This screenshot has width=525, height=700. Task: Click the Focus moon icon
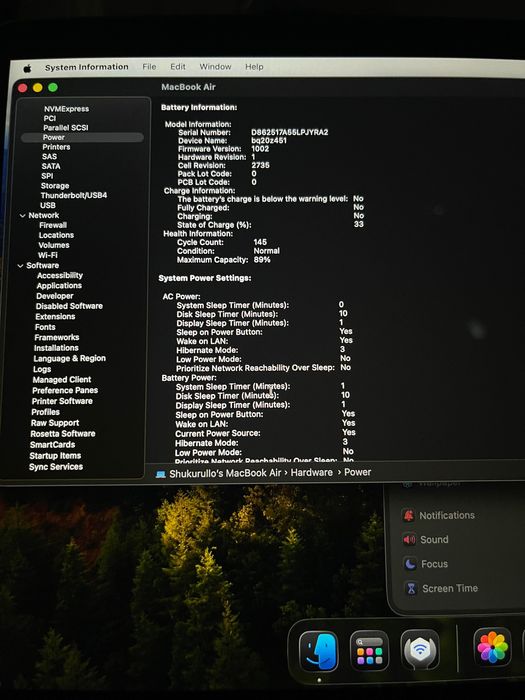tap(410, 564)
